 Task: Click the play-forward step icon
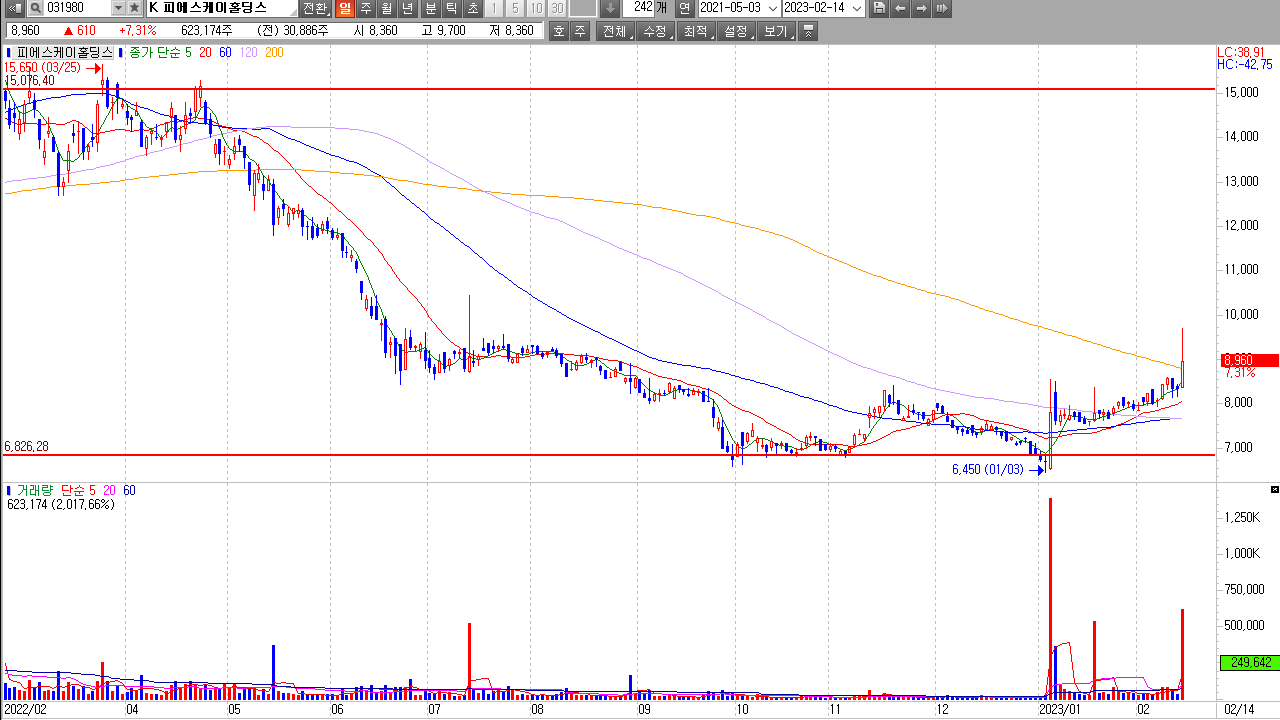(x=942, y=8)
